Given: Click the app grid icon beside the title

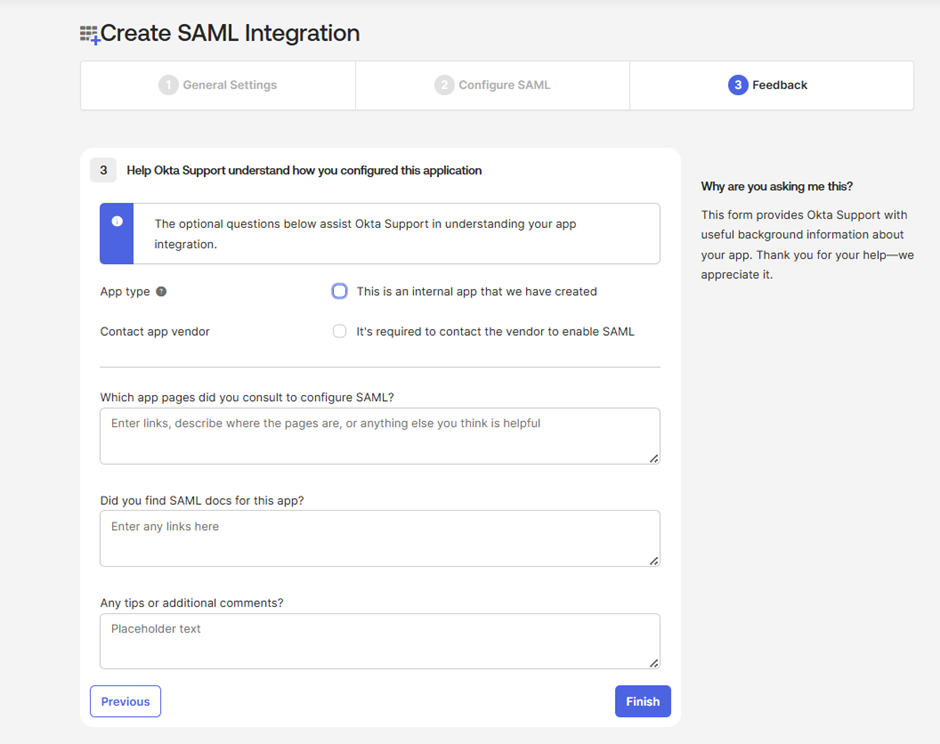Looking at the screenshot, I should click(90, 35).
